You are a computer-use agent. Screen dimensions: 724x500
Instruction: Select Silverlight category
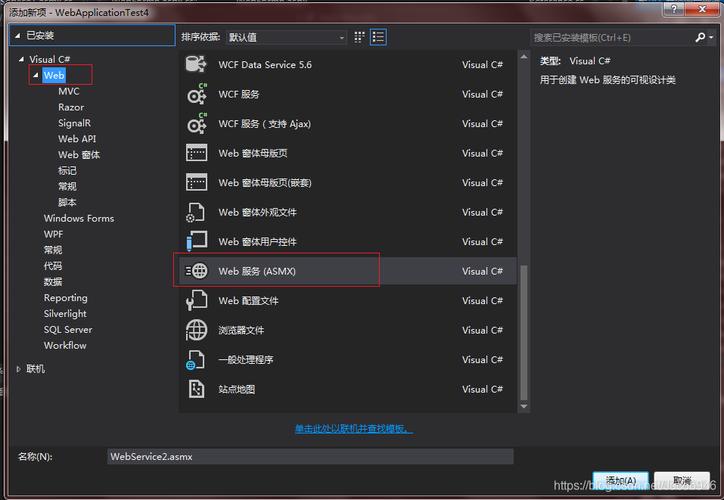tap(65, 313)
